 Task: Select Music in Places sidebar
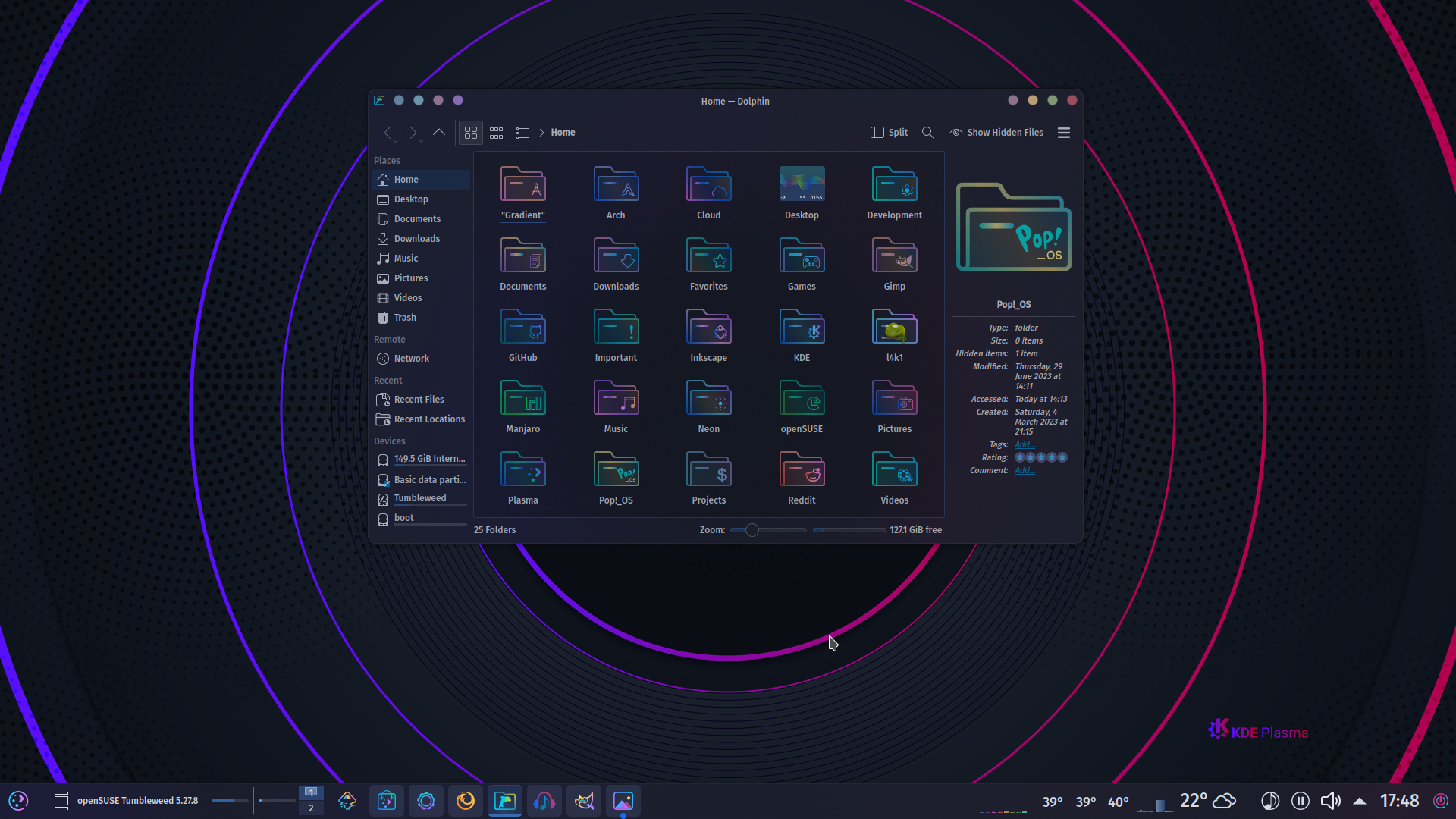pos(422,259)
